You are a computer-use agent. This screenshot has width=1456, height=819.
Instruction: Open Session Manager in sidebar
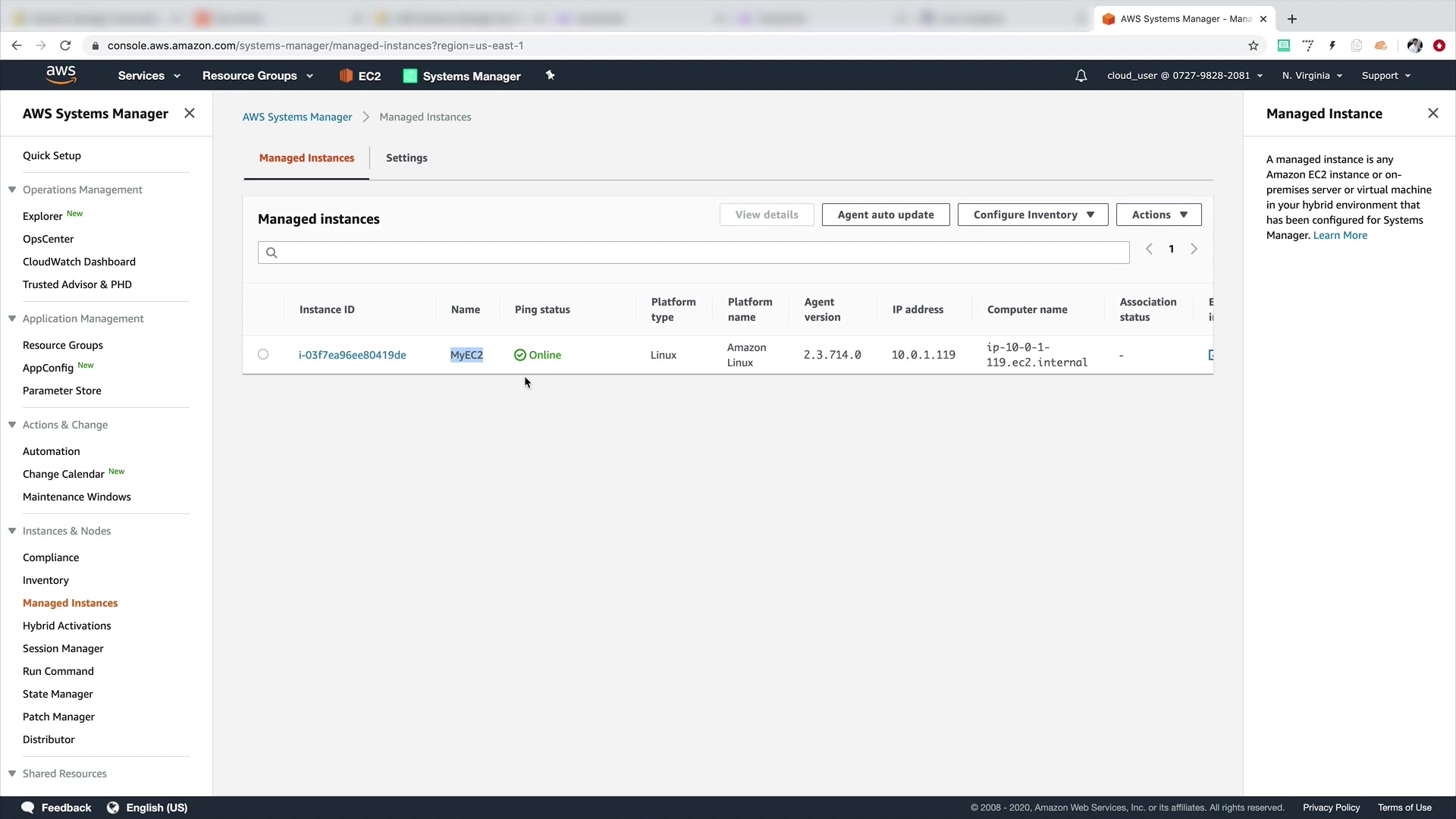click(63, 648)
